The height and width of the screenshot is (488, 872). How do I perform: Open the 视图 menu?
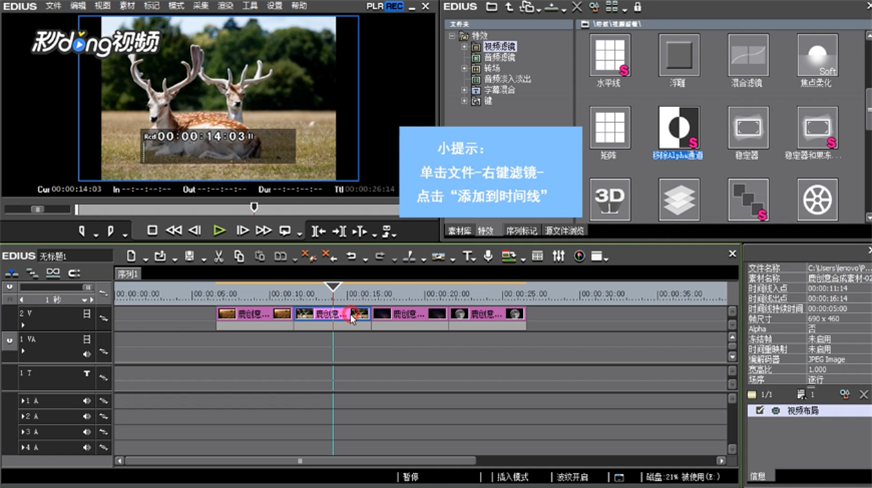pos(102,6)
